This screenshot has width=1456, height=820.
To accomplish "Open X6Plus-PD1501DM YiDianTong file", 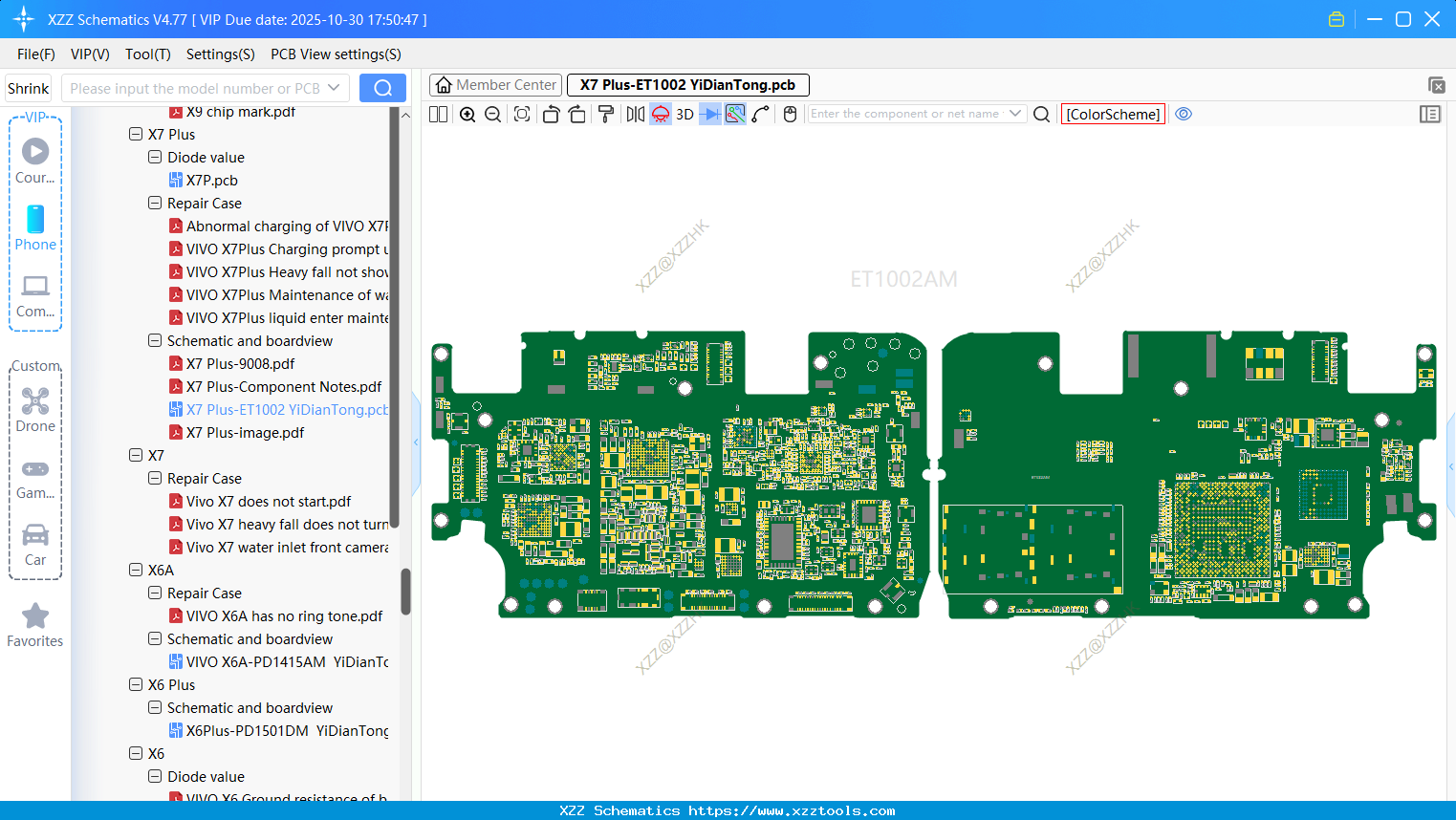I will click(279, 731).
